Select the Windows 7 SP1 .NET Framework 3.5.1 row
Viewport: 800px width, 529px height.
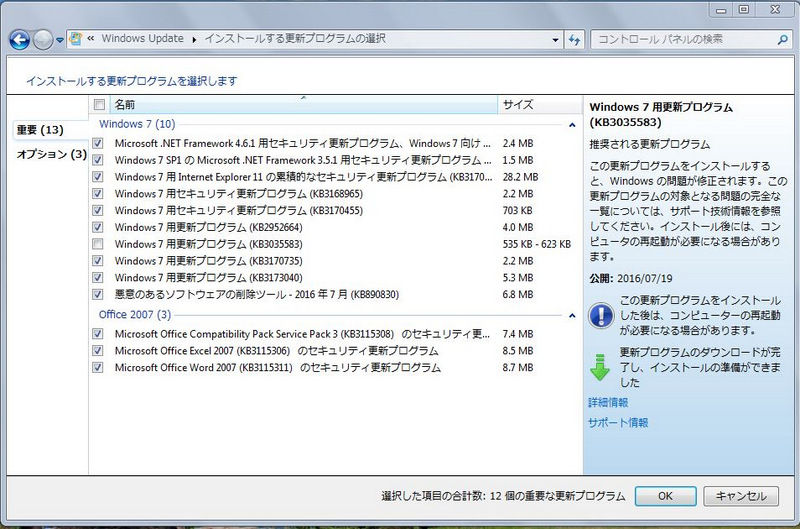tap(335, 160)
